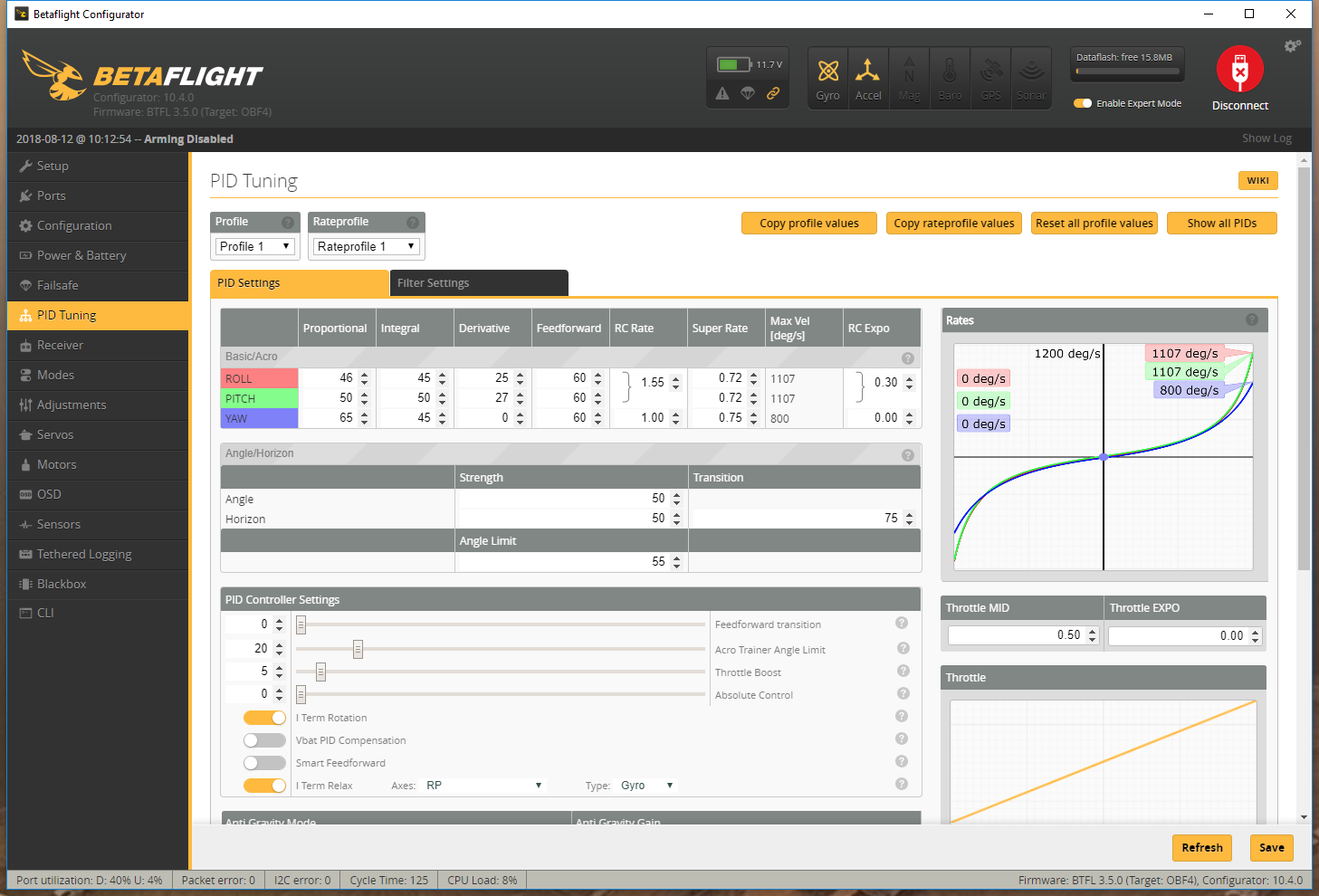Open the Ports sidebar tab
The height and width of the screenshot is (896, 1319).
pyautogui.click(x=98, y=195)
